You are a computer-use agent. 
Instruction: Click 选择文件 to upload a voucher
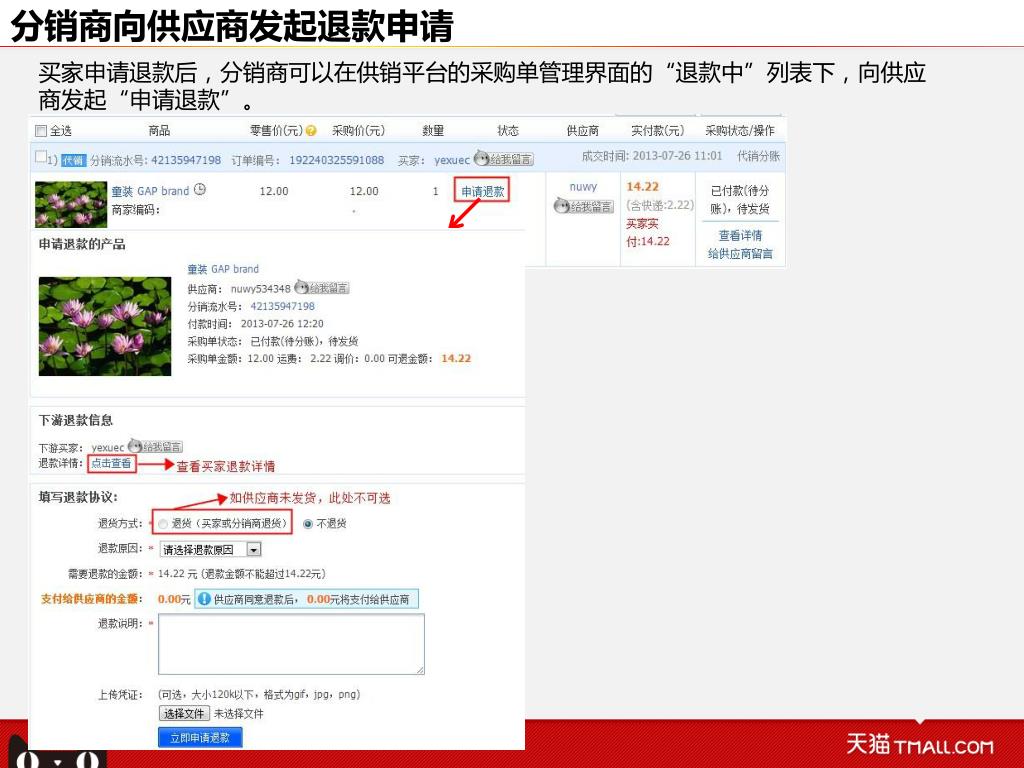coord(184,714)
